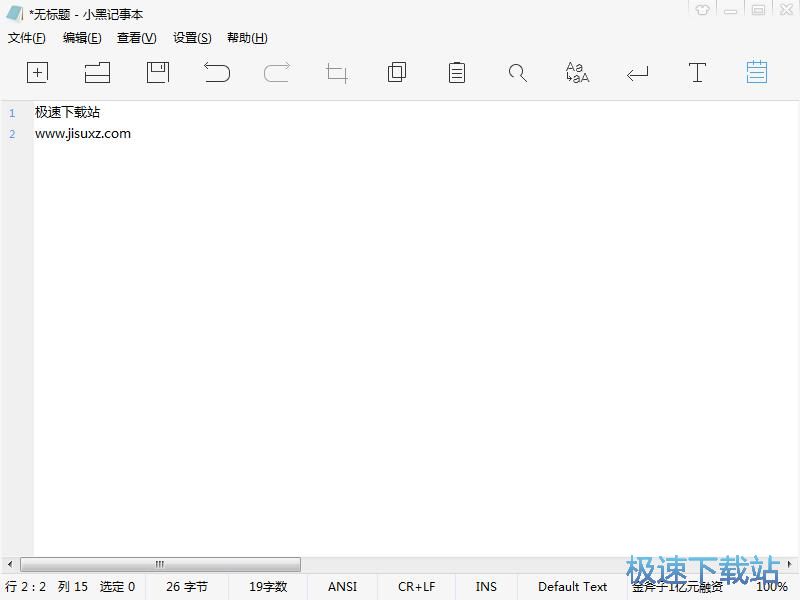800x600 pixels.
Task: Click the Undo arrow icon
Action: 217,72
